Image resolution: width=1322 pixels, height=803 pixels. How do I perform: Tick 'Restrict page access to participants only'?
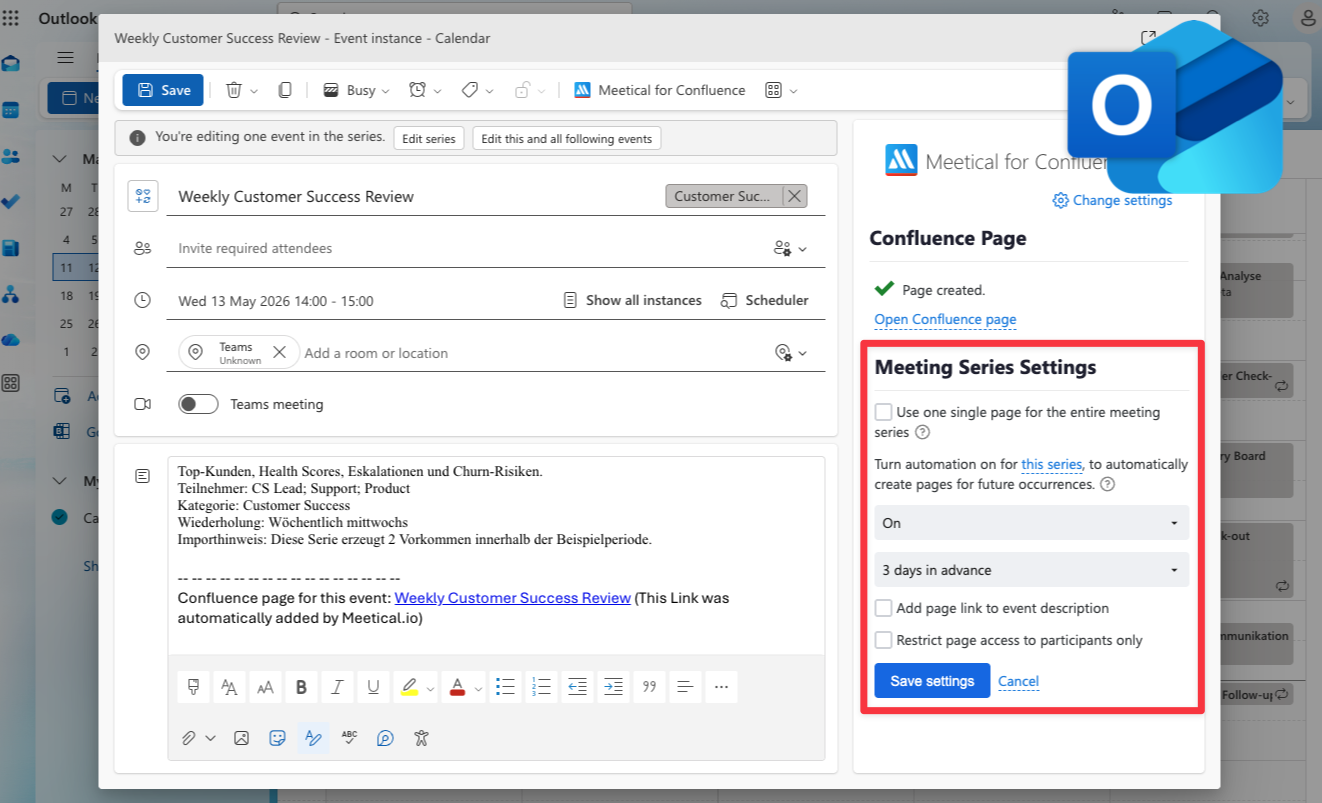click(x=883, y=640)
